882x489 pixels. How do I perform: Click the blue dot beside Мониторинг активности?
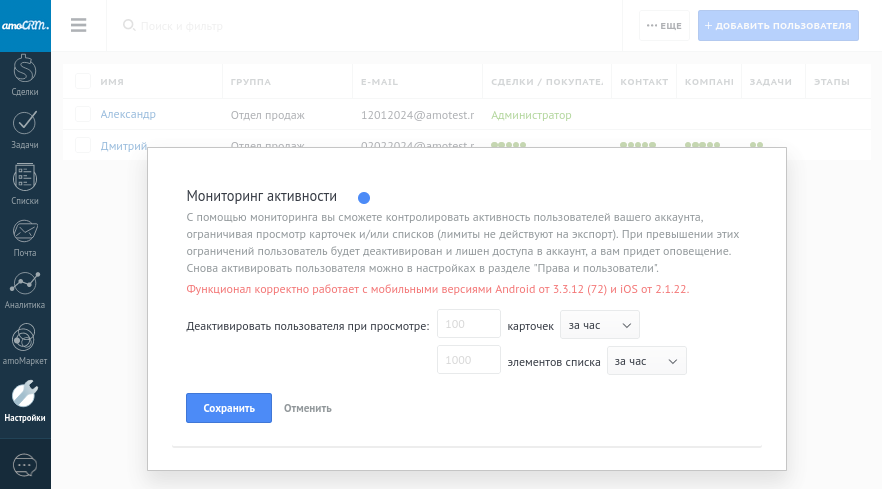364,198
